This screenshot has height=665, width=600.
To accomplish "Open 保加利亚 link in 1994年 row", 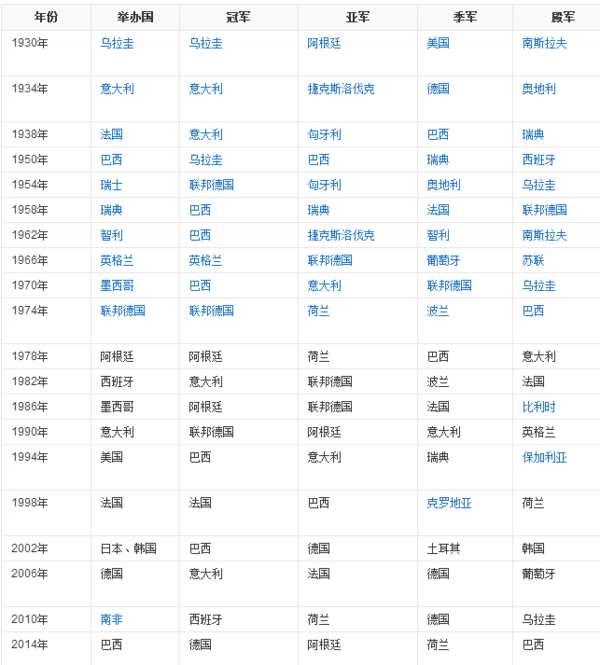I will (x=544, y=457).
